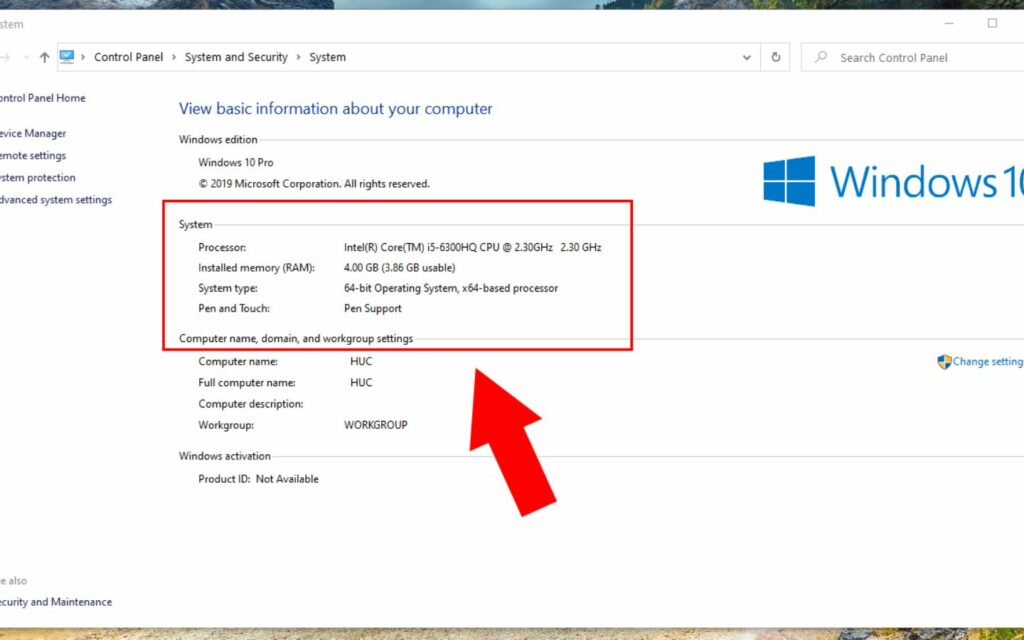Refresh the System page in address bar
The height and width of the screenshot is (640, 1024).
(x=776, y=58)
